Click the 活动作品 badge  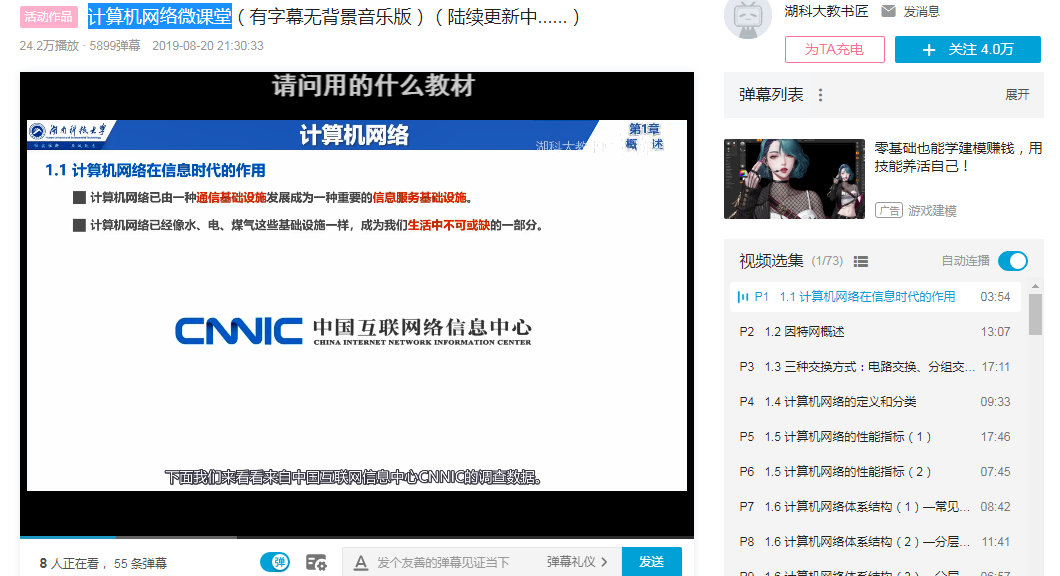[49, 16]
